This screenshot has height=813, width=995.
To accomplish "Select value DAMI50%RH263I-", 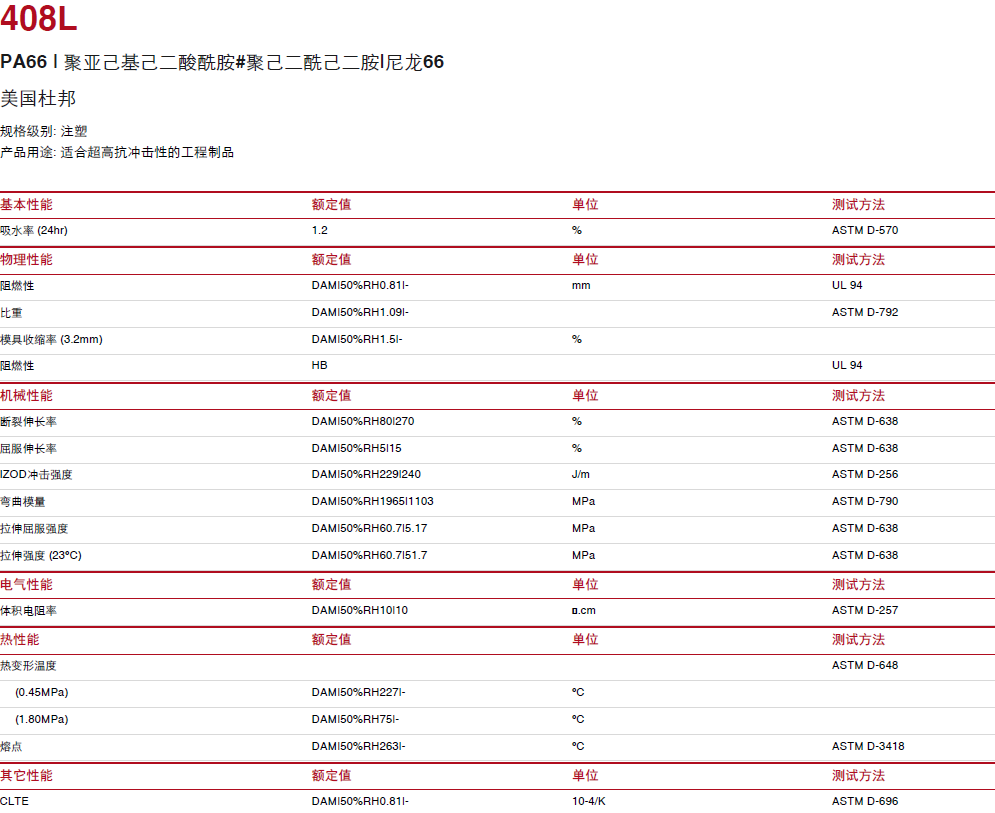I will pyautogui.click(x=359, y=747).
